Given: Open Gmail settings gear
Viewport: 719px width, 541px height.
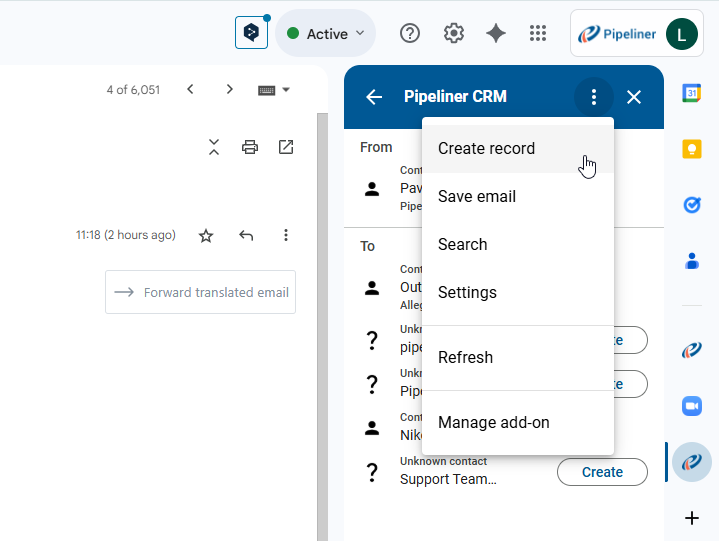Looking at the screenshot, I should [x=454, y=34].
